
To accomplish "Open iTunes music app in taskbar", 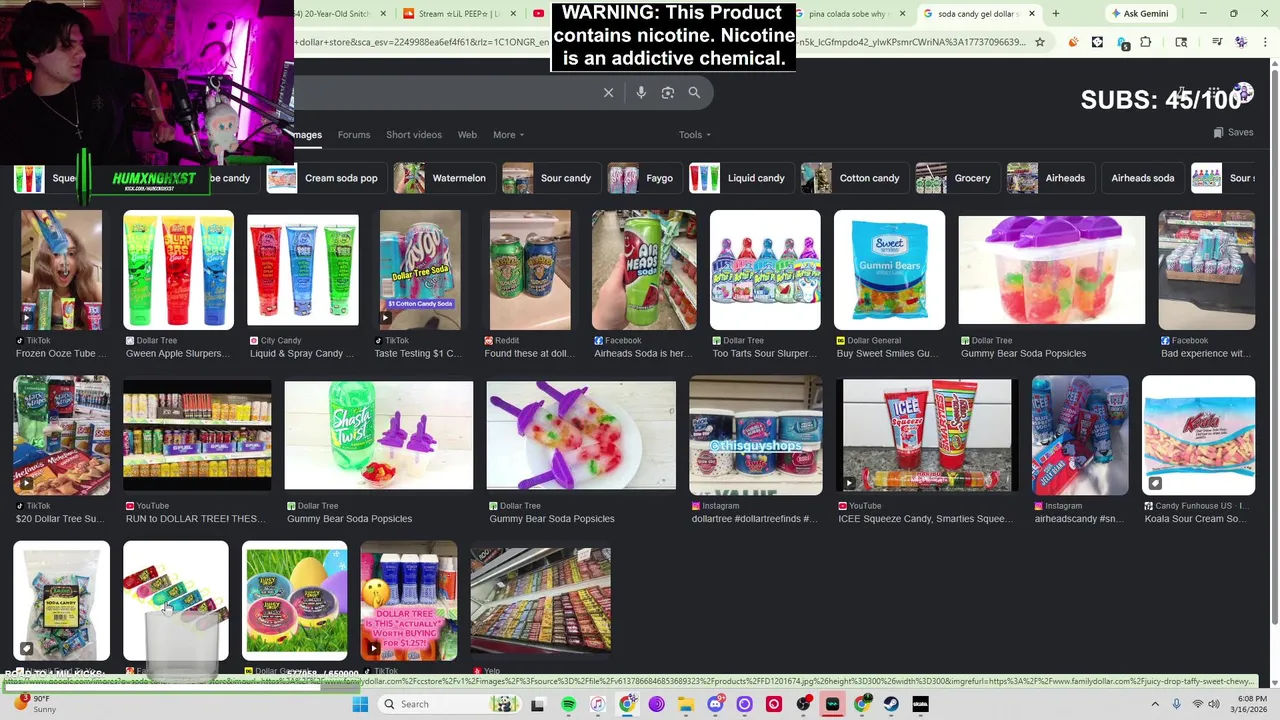I will (597, 704).
